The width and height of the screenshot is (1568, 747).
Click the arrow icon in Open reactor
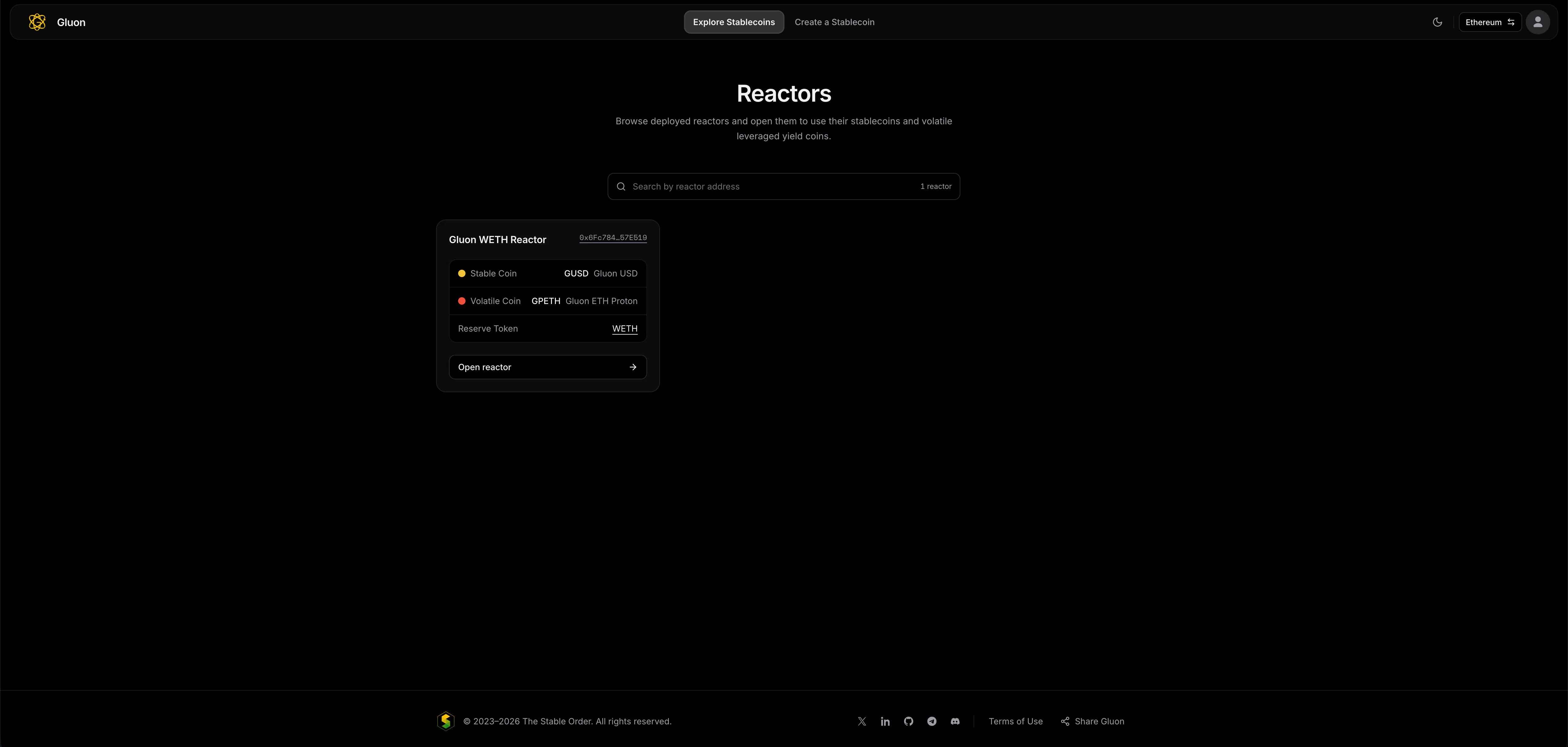632,367
